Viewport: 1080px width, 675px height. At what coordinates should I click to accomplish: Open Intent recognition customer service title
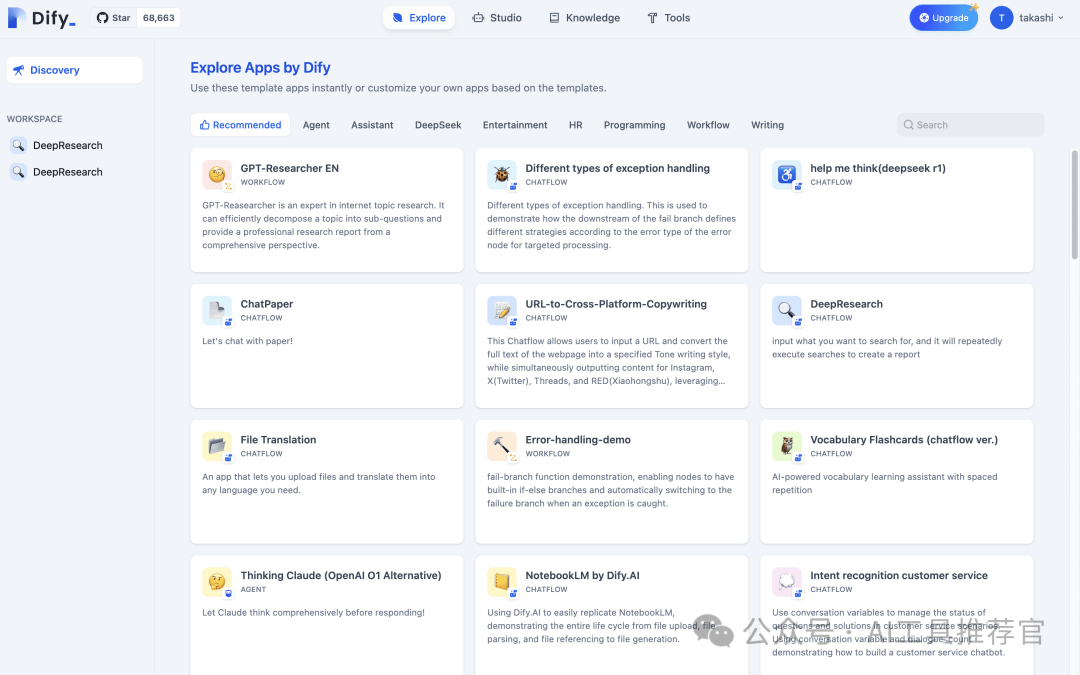click(x=899, y=575)
